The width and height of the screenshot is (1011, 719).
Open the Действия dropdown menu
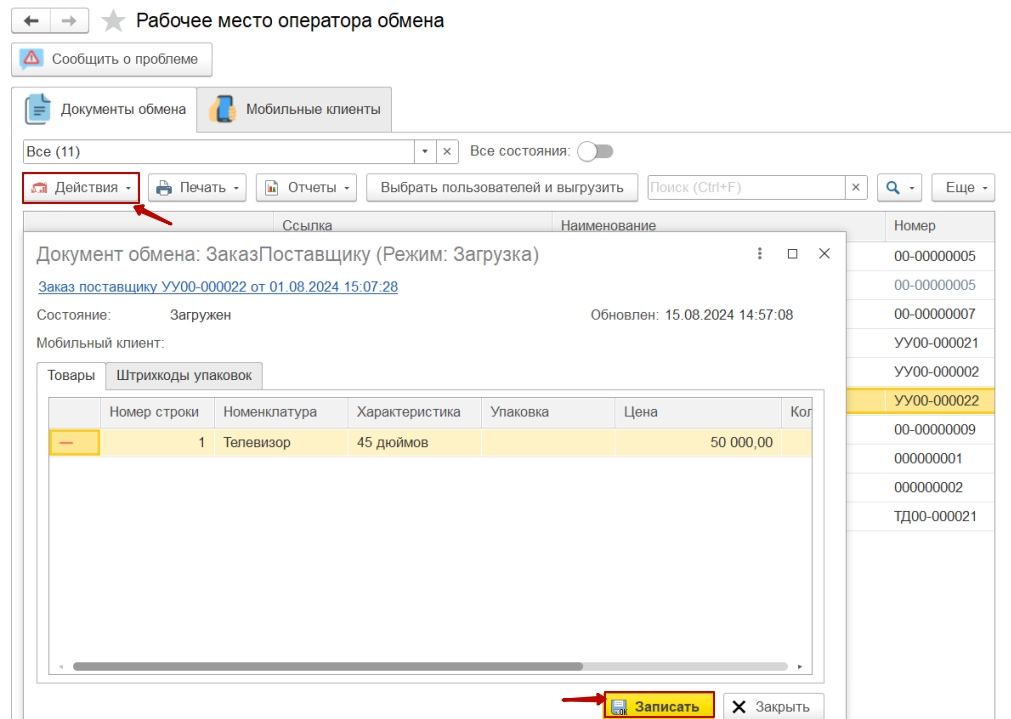(x=81, y=187)
